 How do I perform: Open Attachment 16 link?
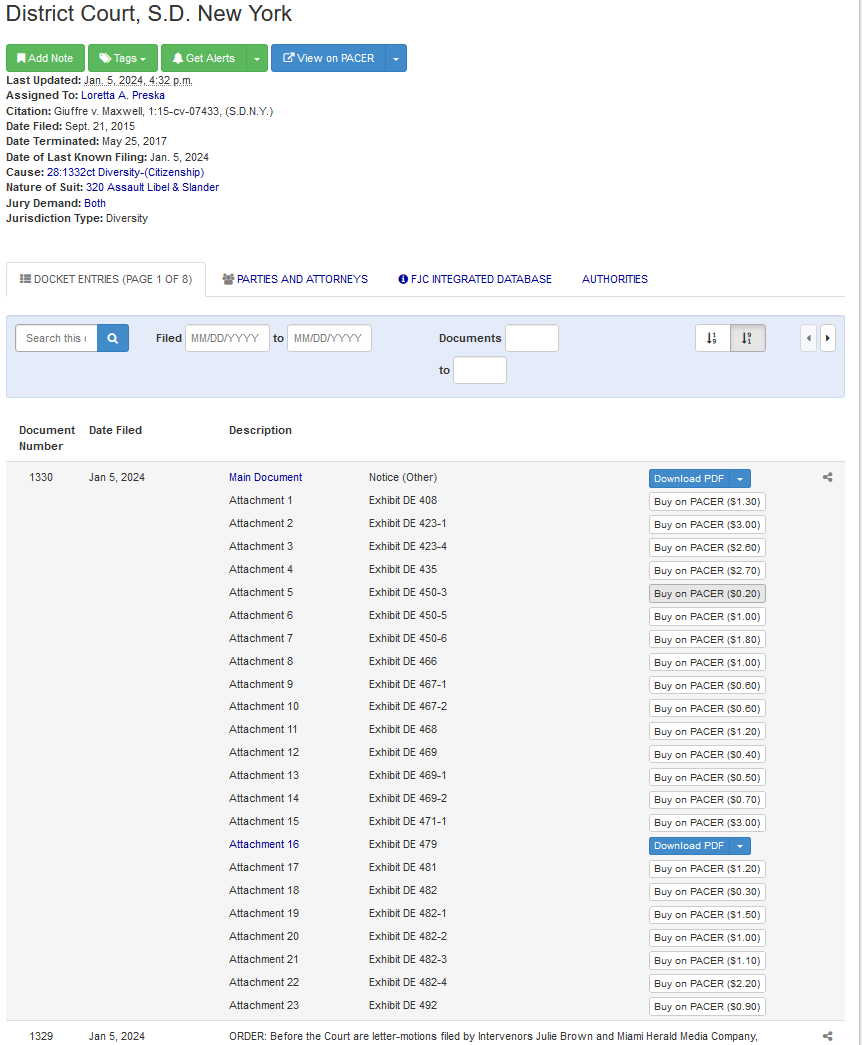tap(264, 844)
